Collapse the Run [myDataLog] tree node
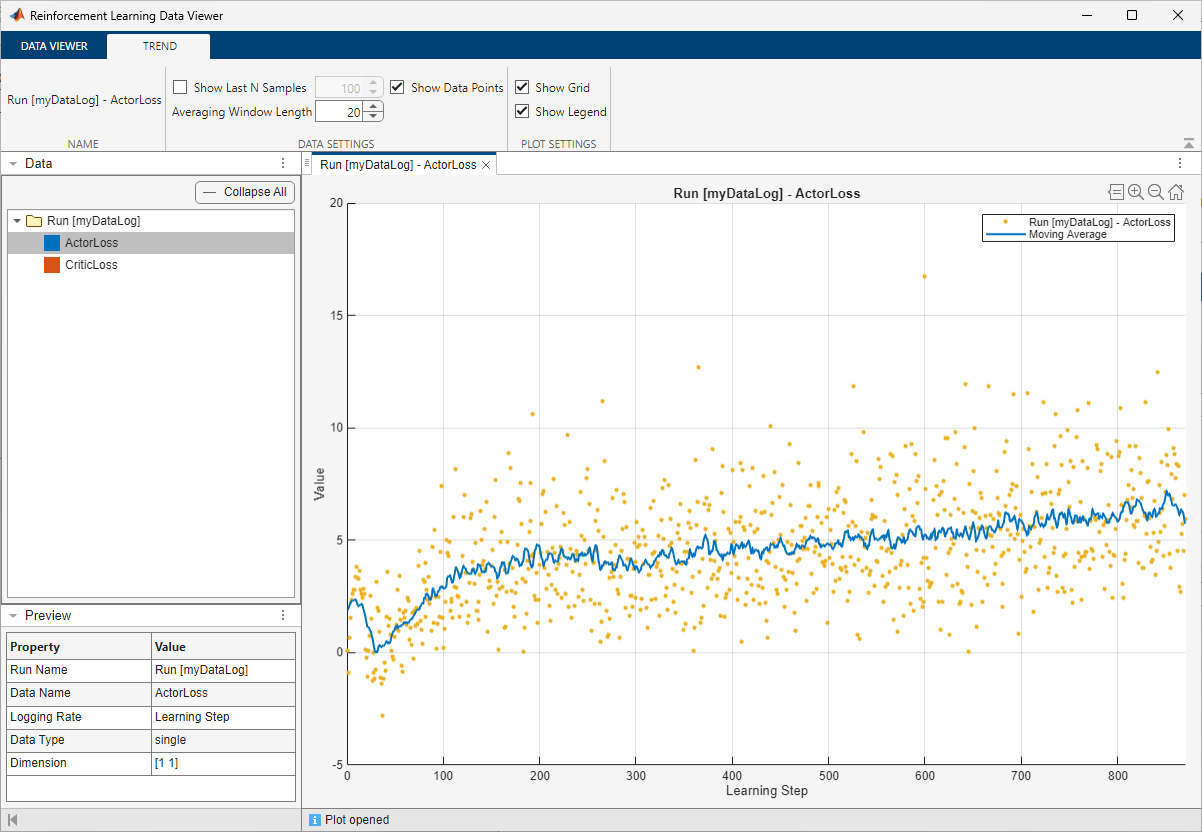The image size is (1202, 832). [17, 221]
